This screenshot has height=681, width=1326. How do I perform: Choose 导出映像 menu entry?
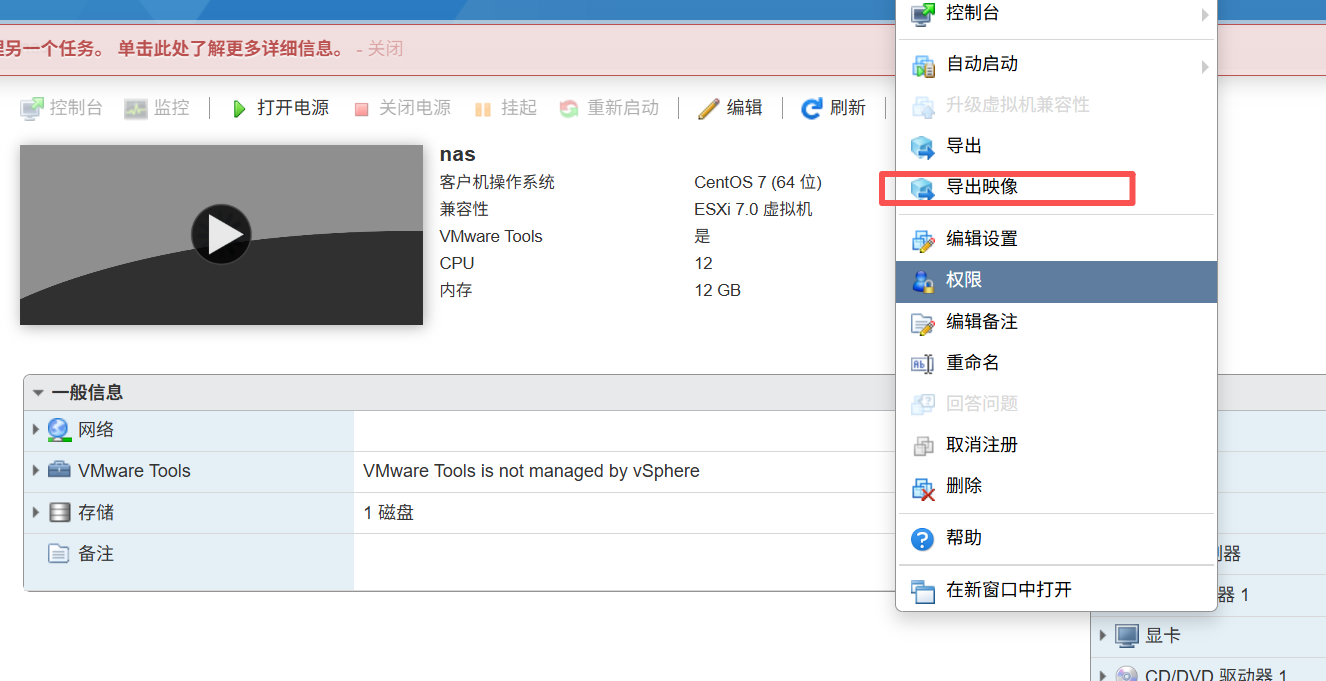1056,187
